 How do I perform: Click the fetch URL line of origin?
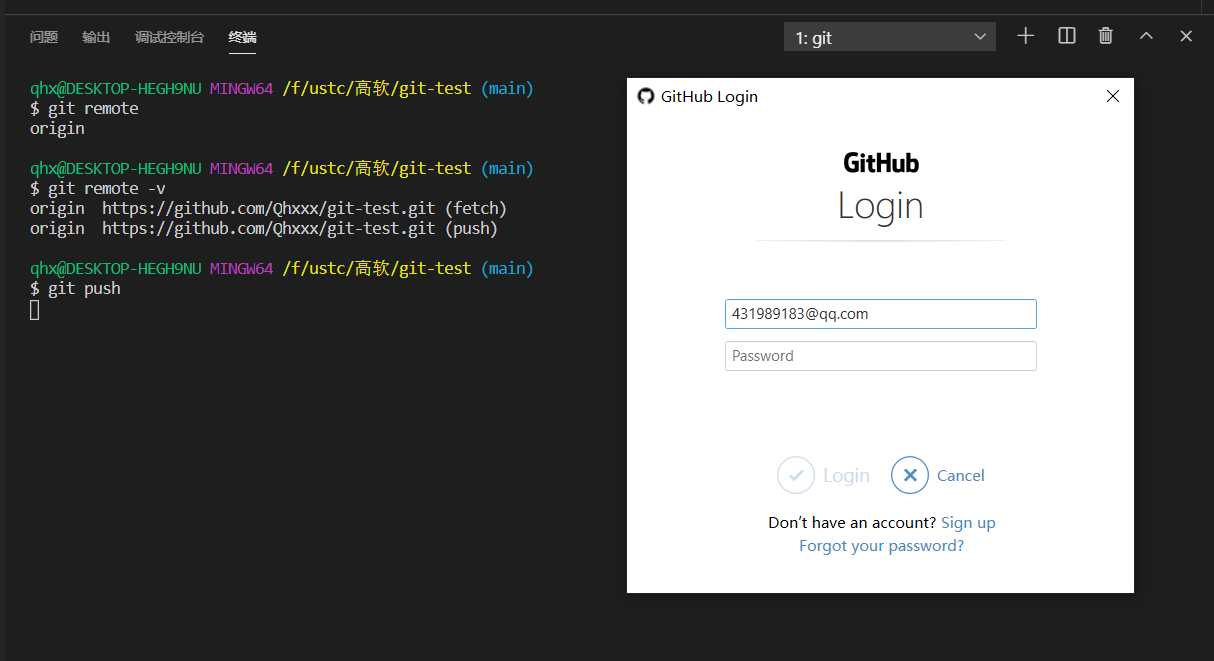pos(268,208)
